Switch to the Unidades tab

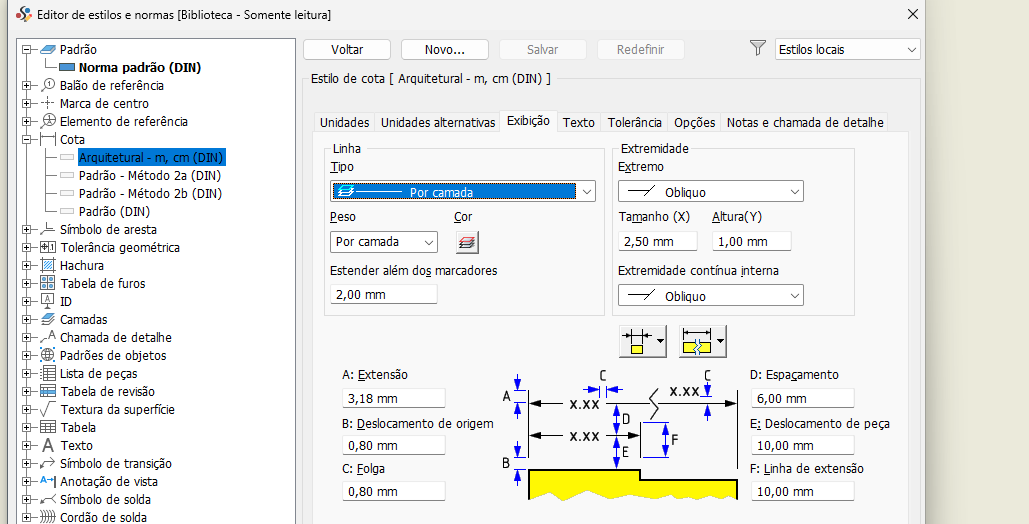[345, 122]
